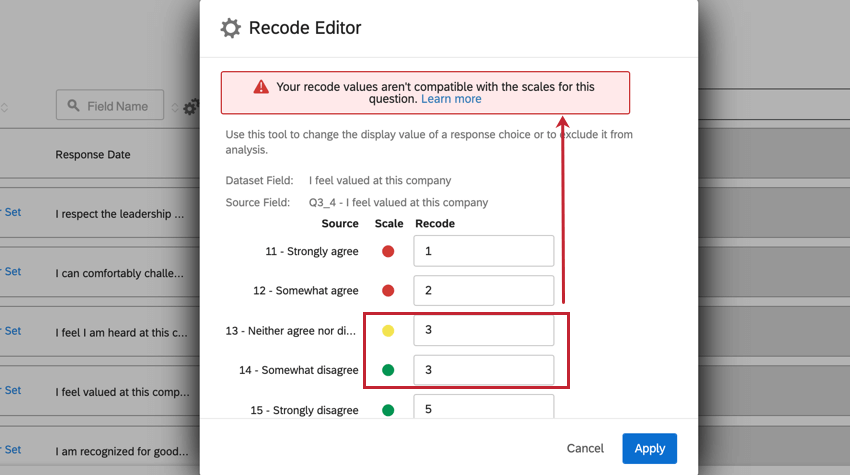Viewport: 850px width, 475px height.
Task: Click the search magnifier icon beside Field Name
Action: (x=74, y=106)
